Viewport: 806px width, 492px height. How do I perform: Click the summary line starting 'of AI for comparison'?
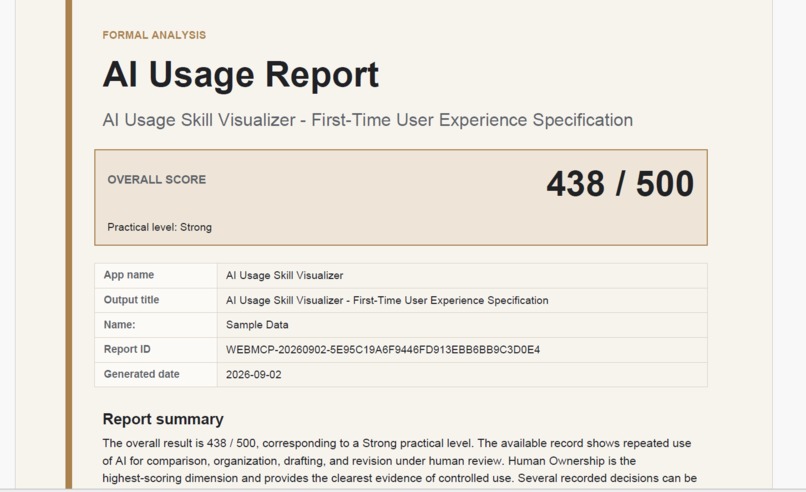click(369, 461)
